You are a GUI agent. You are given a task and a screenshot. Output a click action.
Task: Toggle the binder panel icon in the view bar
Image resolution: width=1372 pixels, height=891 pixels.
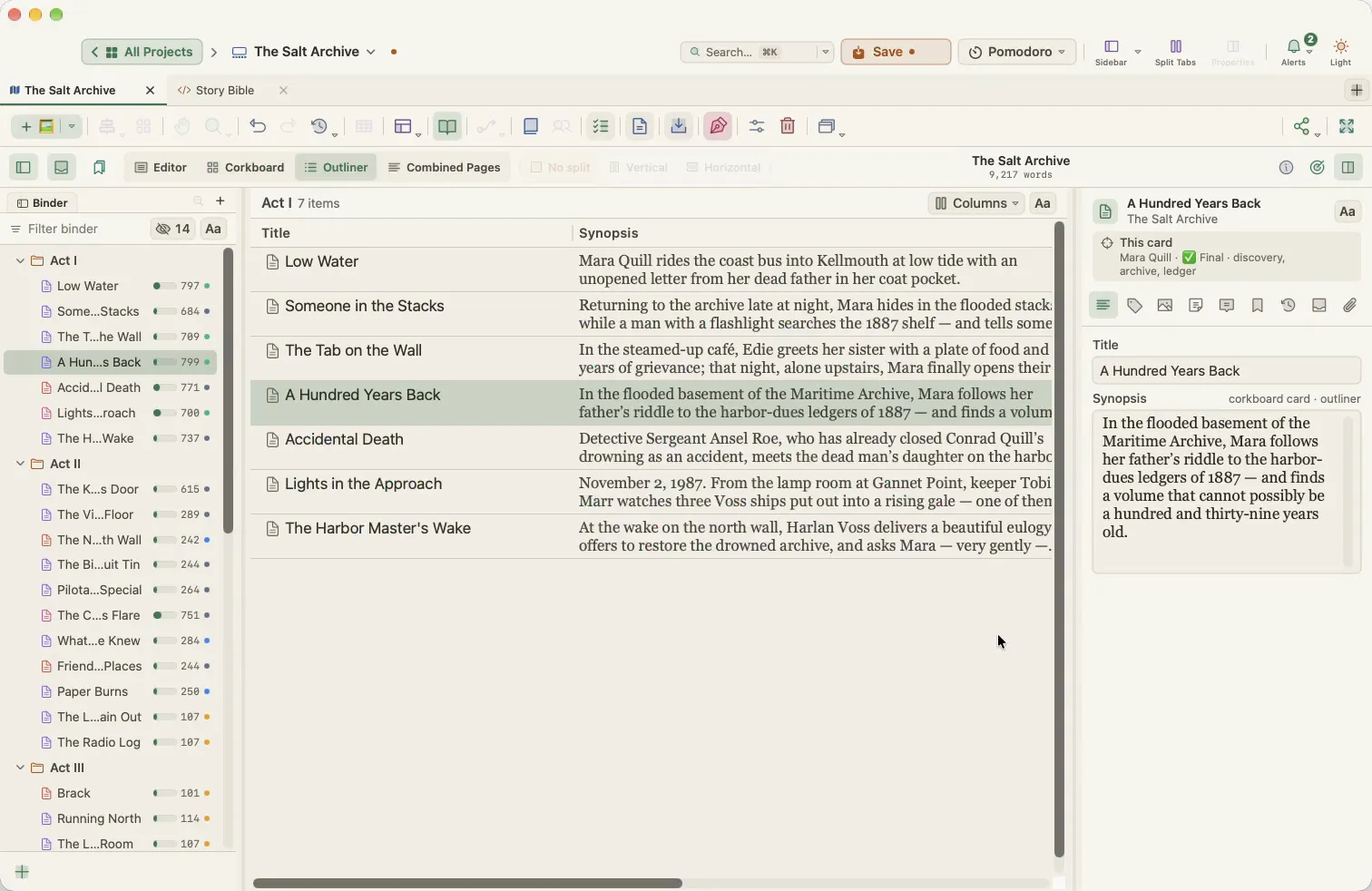(x=24, y=168)
